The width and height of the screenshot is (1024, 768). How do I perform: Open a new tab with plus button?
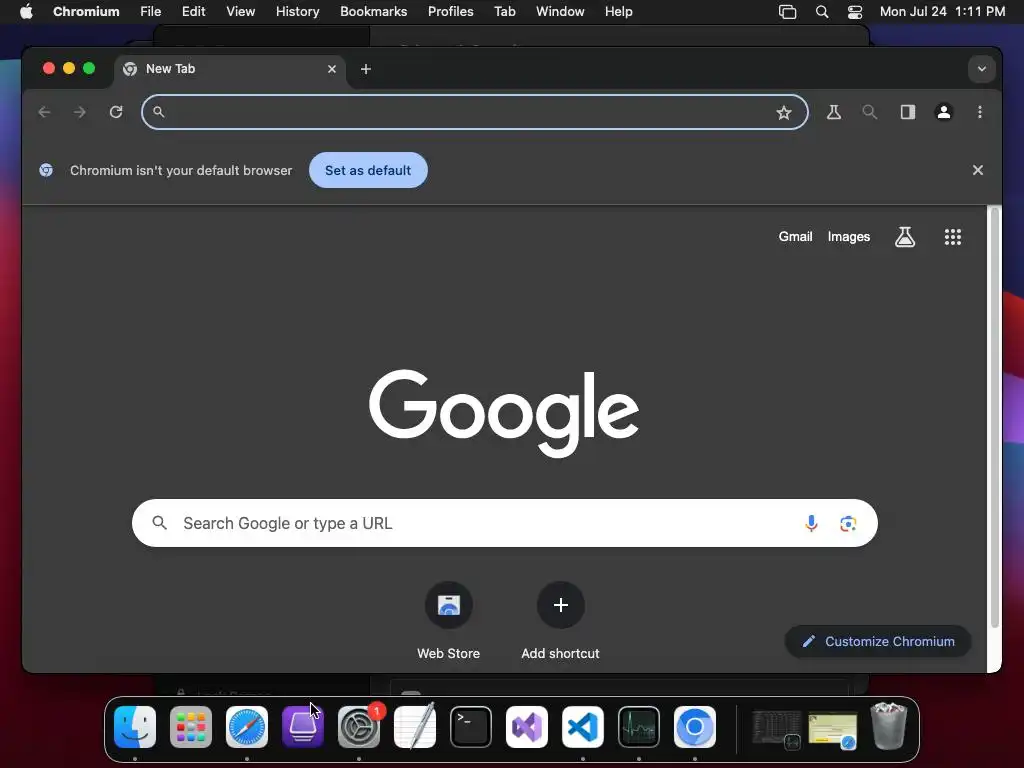366,69
